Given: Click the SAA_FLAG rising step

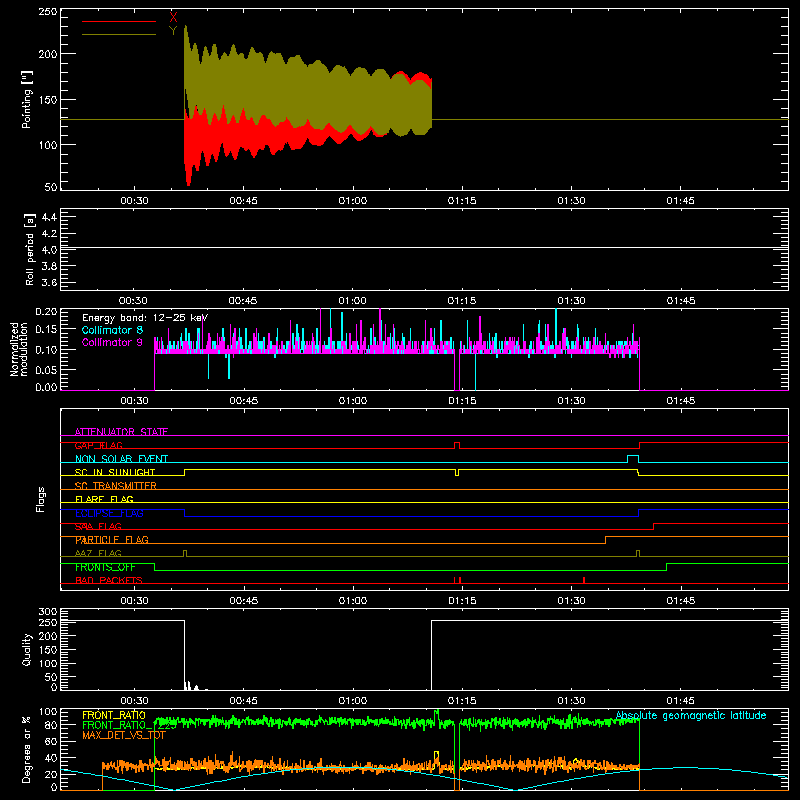Looking at the screenshot, I should point(654,527).
